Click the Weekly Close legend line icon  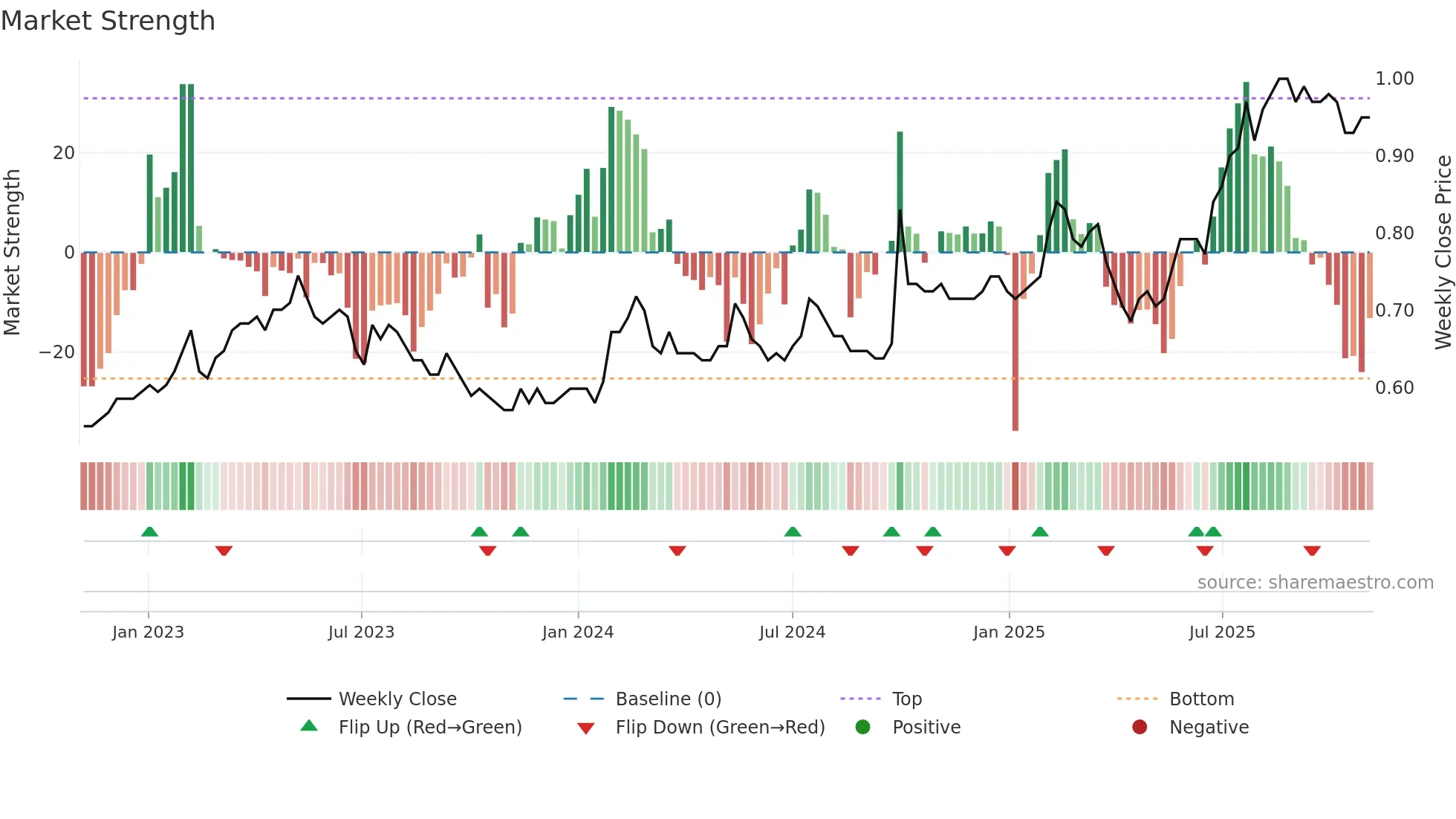coord(308,699)
